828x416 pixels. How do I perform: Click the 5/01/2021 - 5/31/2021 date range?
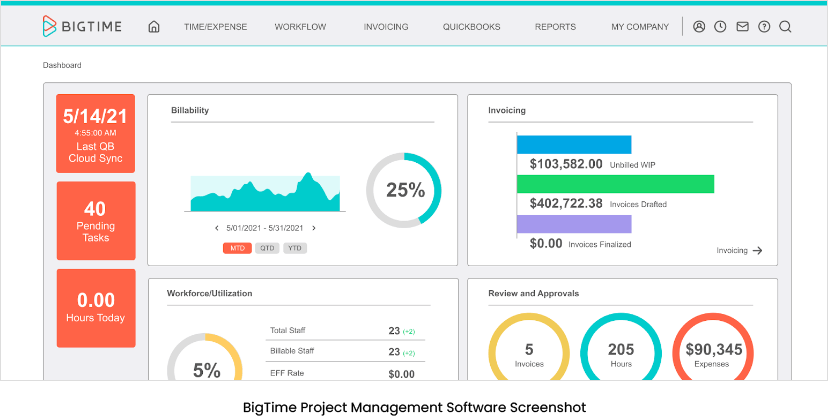pyautogui.click(x=265, y=228)
